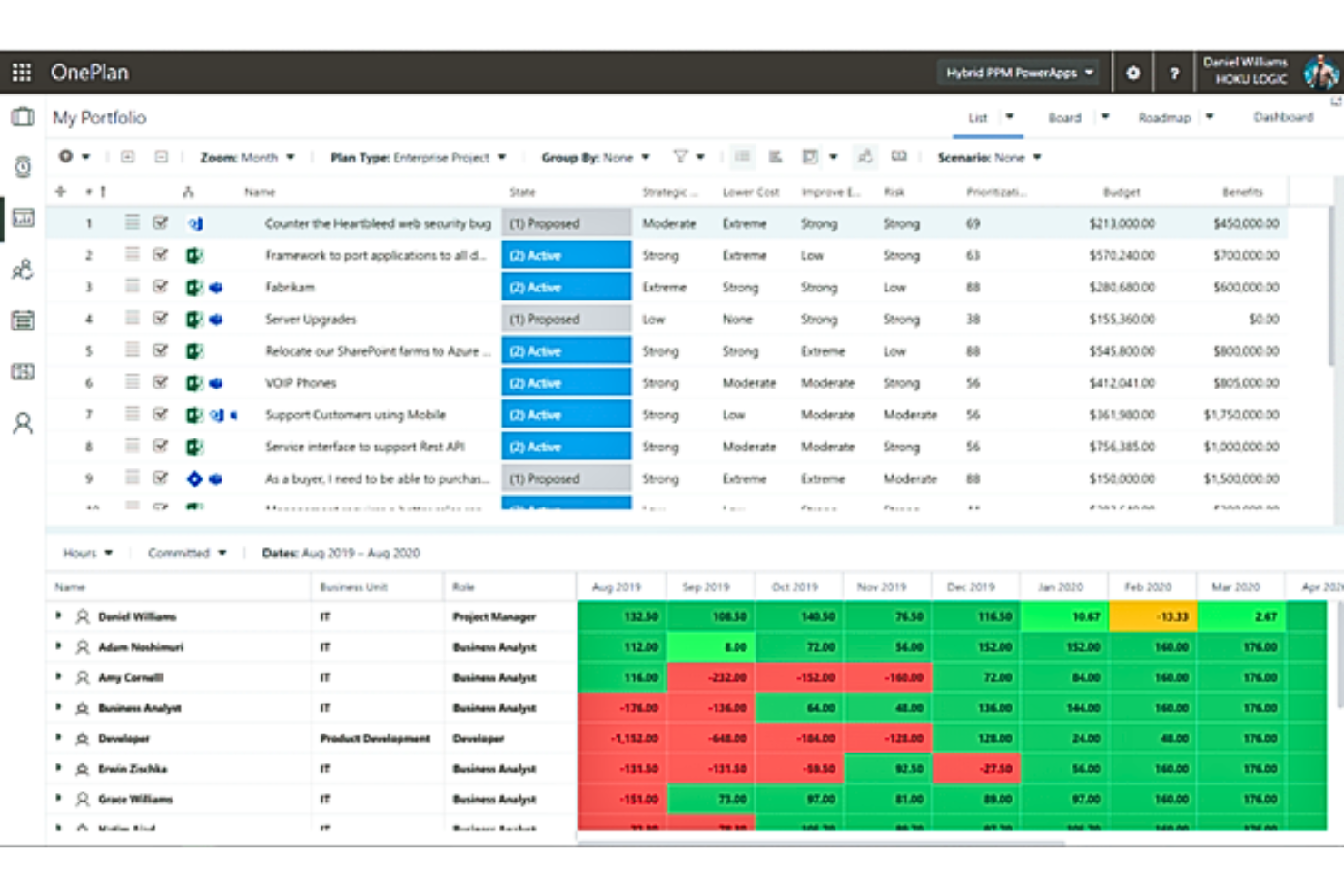1344x896 pixels.
Task: Toggle checkbox for Fabrikam row
Action: [x=161, y=287]
